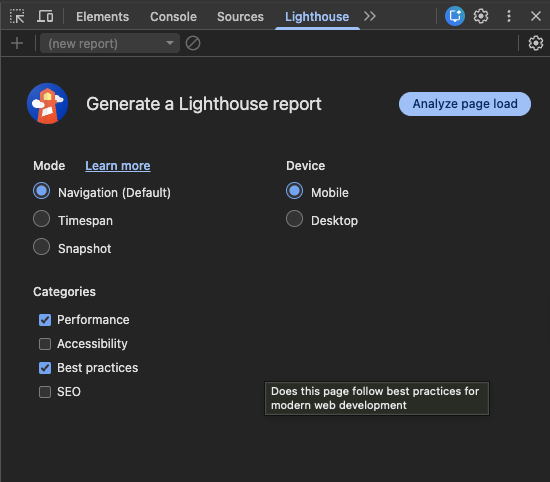Viewport: 550px width, 482px height.
Task: Select the Lighthouse tab
Action: point(317,16)
